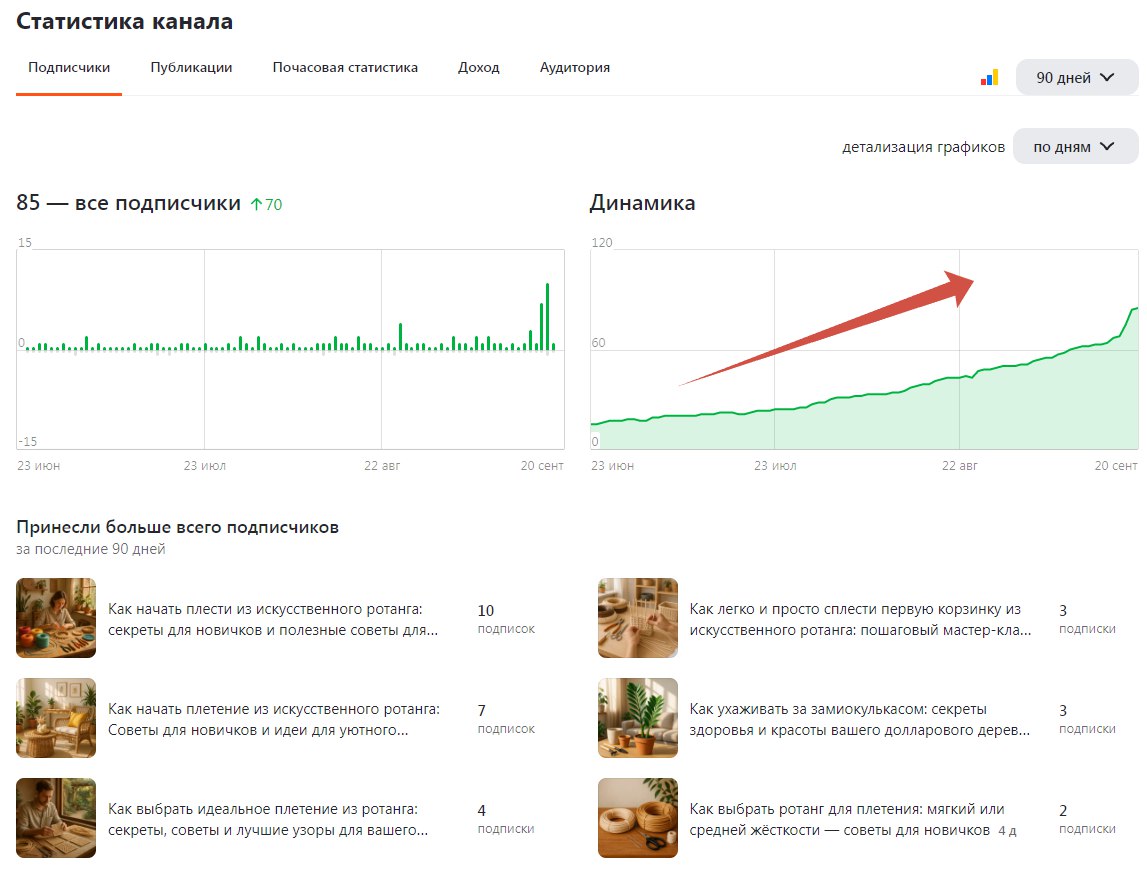Open the 90 дней period dropdown
This screenshot has width=1147, height=882.
[x=1076, y=77]
